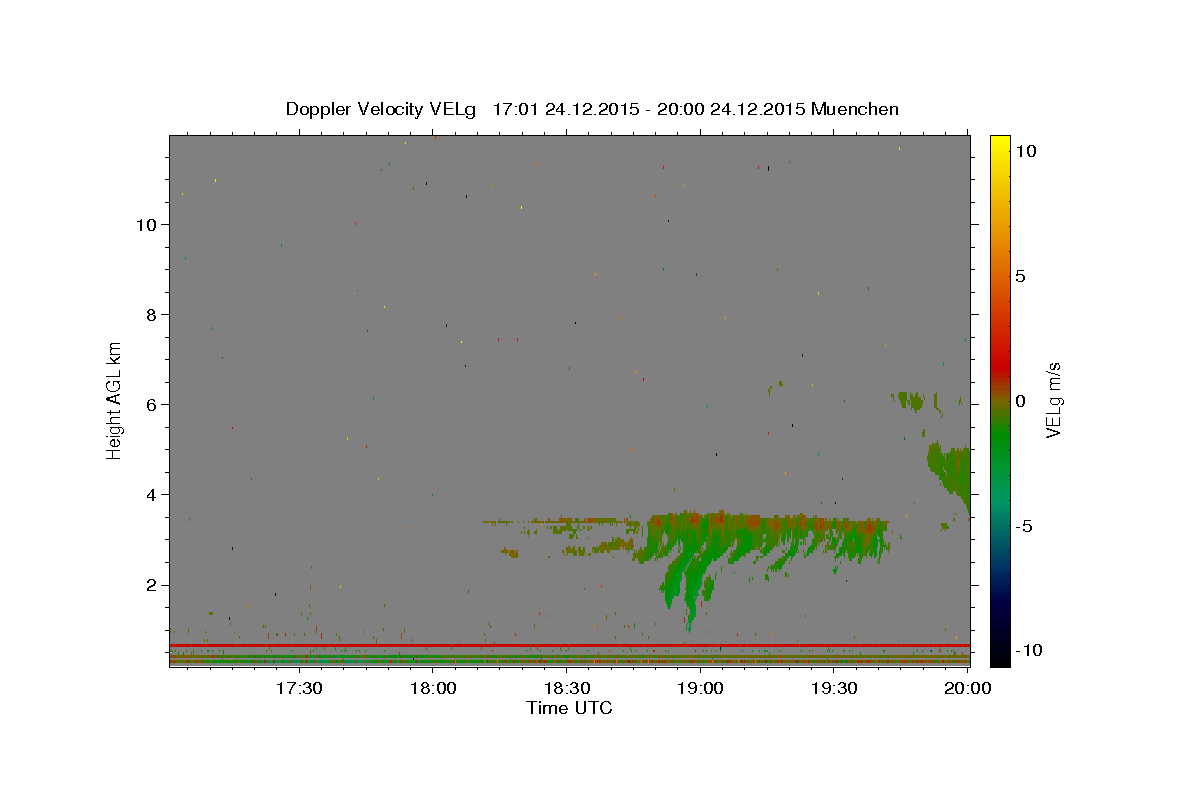Click the 'VELg m/s' colorbar label

point(1052,400)
